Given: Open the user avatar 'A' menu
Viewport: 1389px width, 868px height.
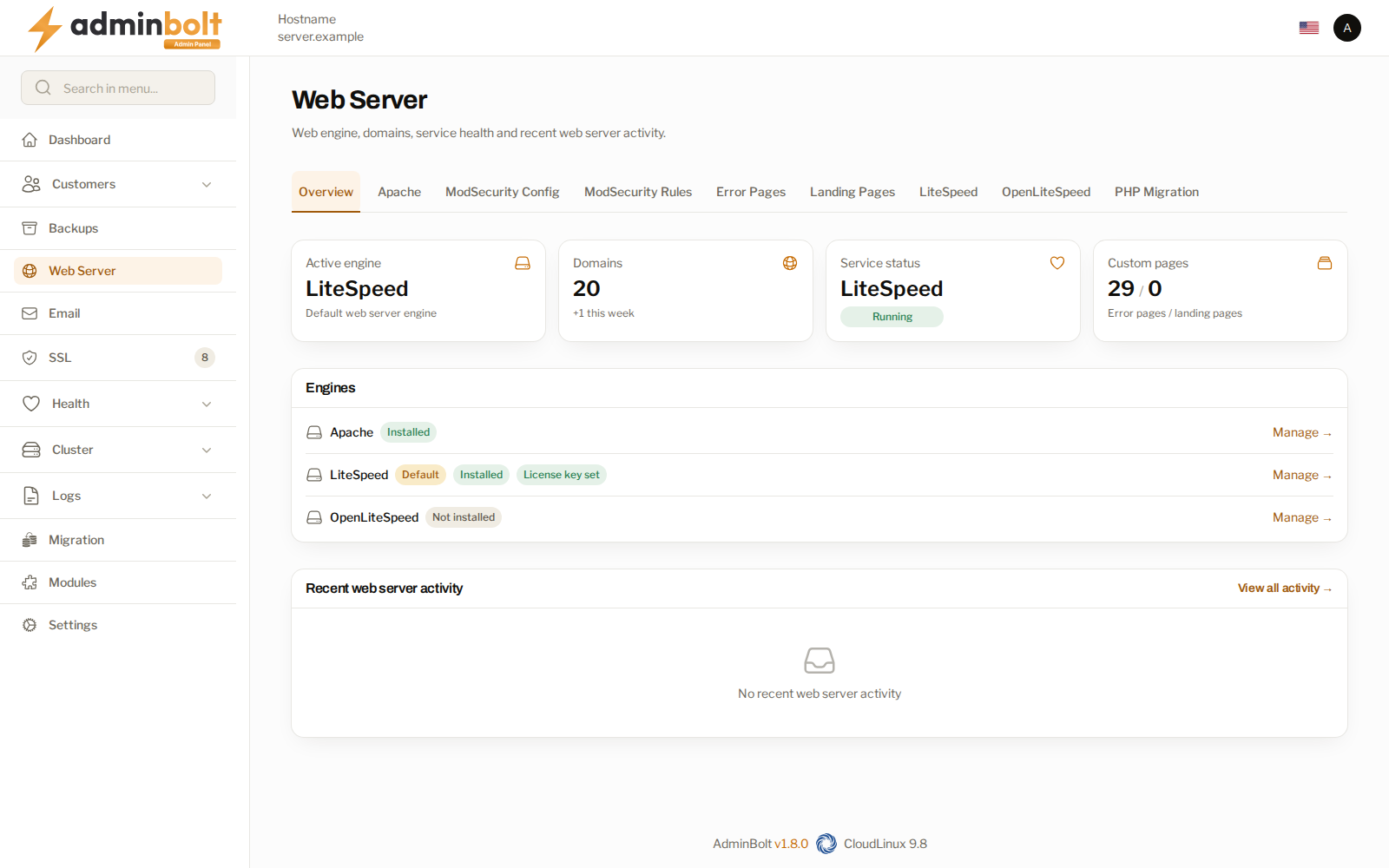Looking at the screenshot, I should coord(1347,28).
